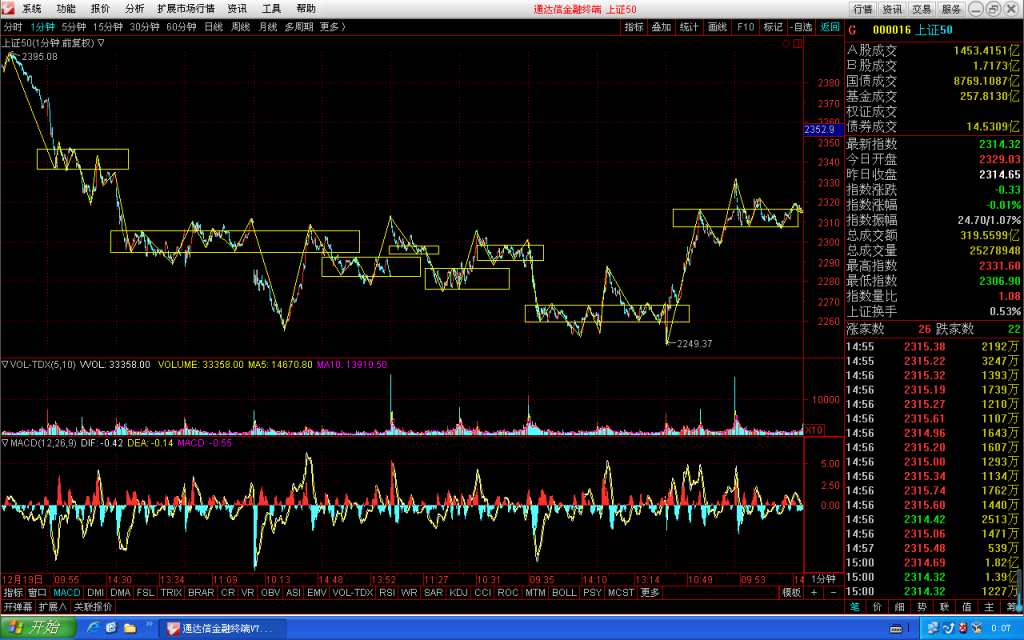Click the plus zoom-in button below chart

coord(814,592)
